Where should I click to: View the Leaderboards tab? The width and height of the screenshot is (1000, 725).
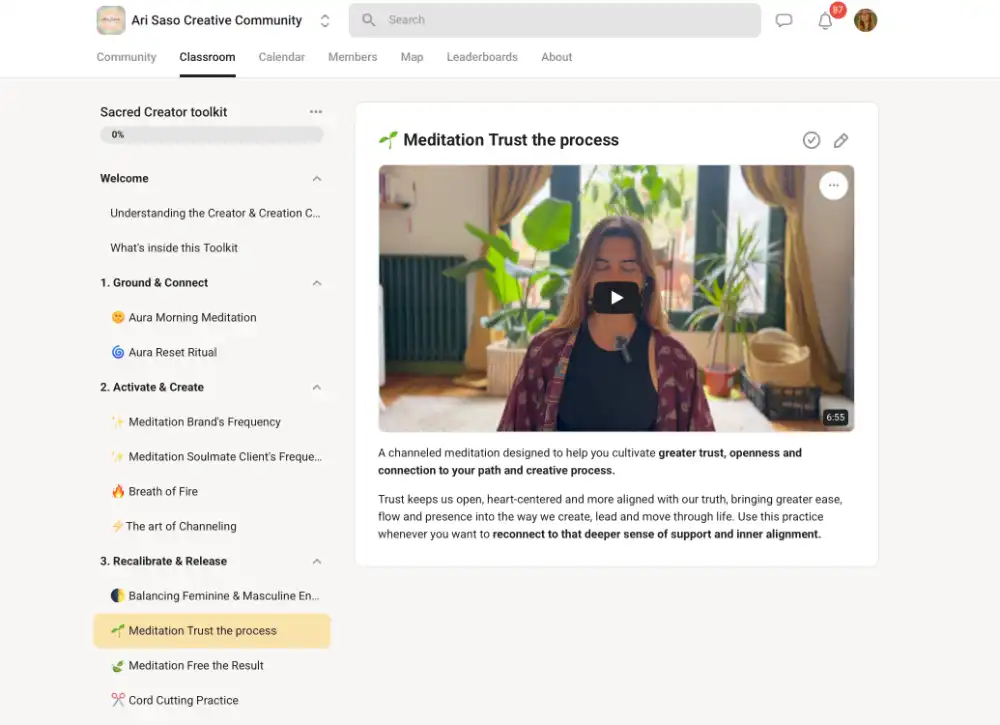482,57
